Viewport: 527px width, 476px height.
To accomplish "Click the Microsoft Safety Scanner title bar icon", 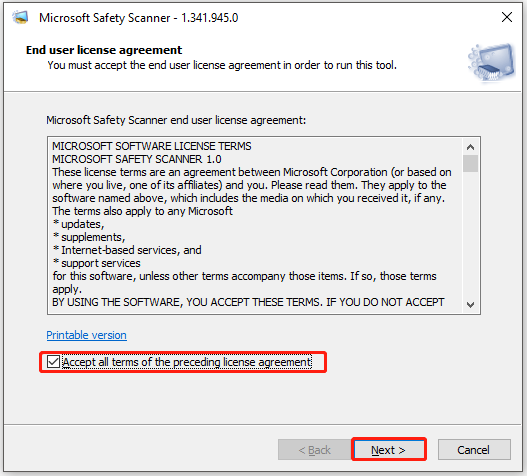I will coord(20,17).
